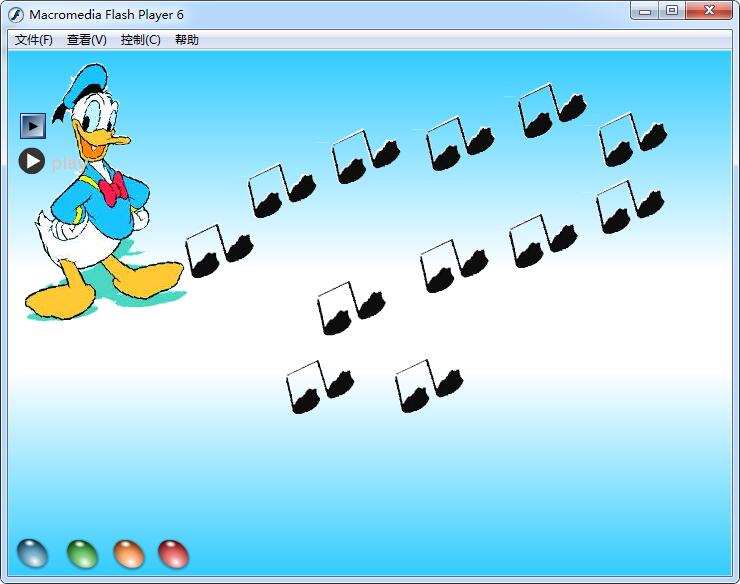Close the Macromedia Flash Player 6 window
This screenshot has width=740, height=584.
click(x=709, y=11)
